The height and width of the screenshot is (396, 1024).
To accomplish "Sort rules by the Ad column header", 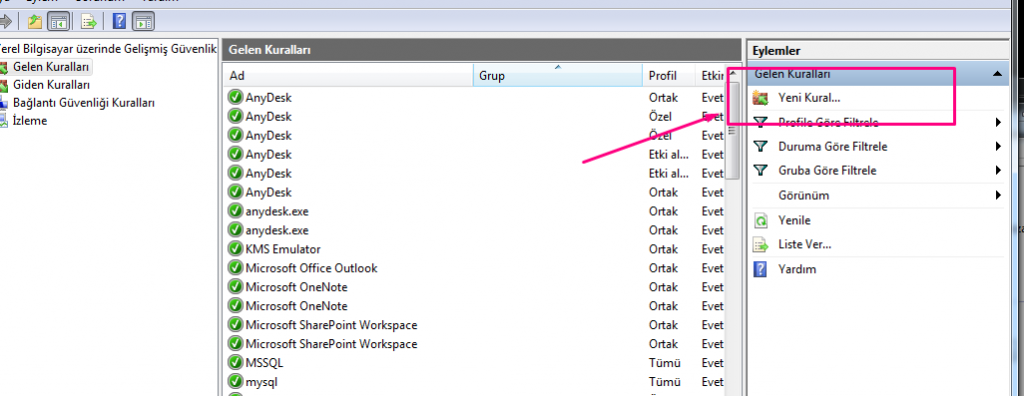I will tap(347, 76).
